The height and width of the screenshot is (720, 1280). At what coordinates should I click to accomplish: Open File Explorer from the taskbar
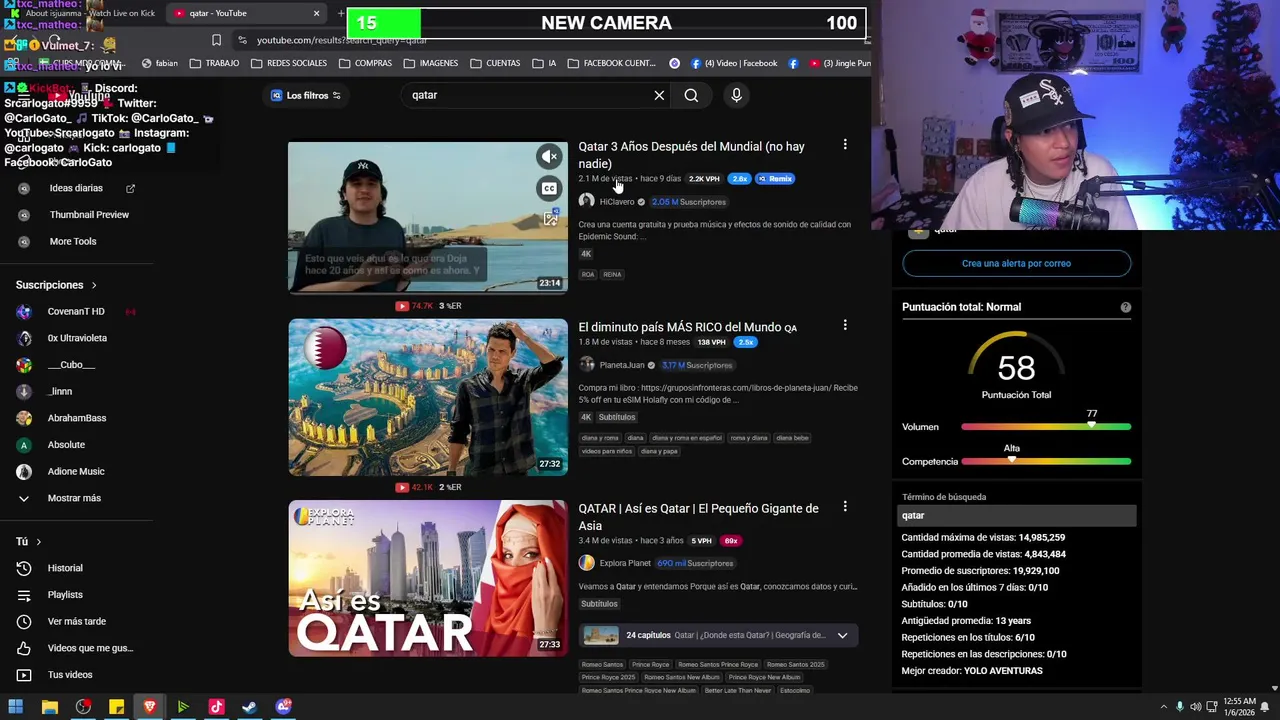click(49, 707)
